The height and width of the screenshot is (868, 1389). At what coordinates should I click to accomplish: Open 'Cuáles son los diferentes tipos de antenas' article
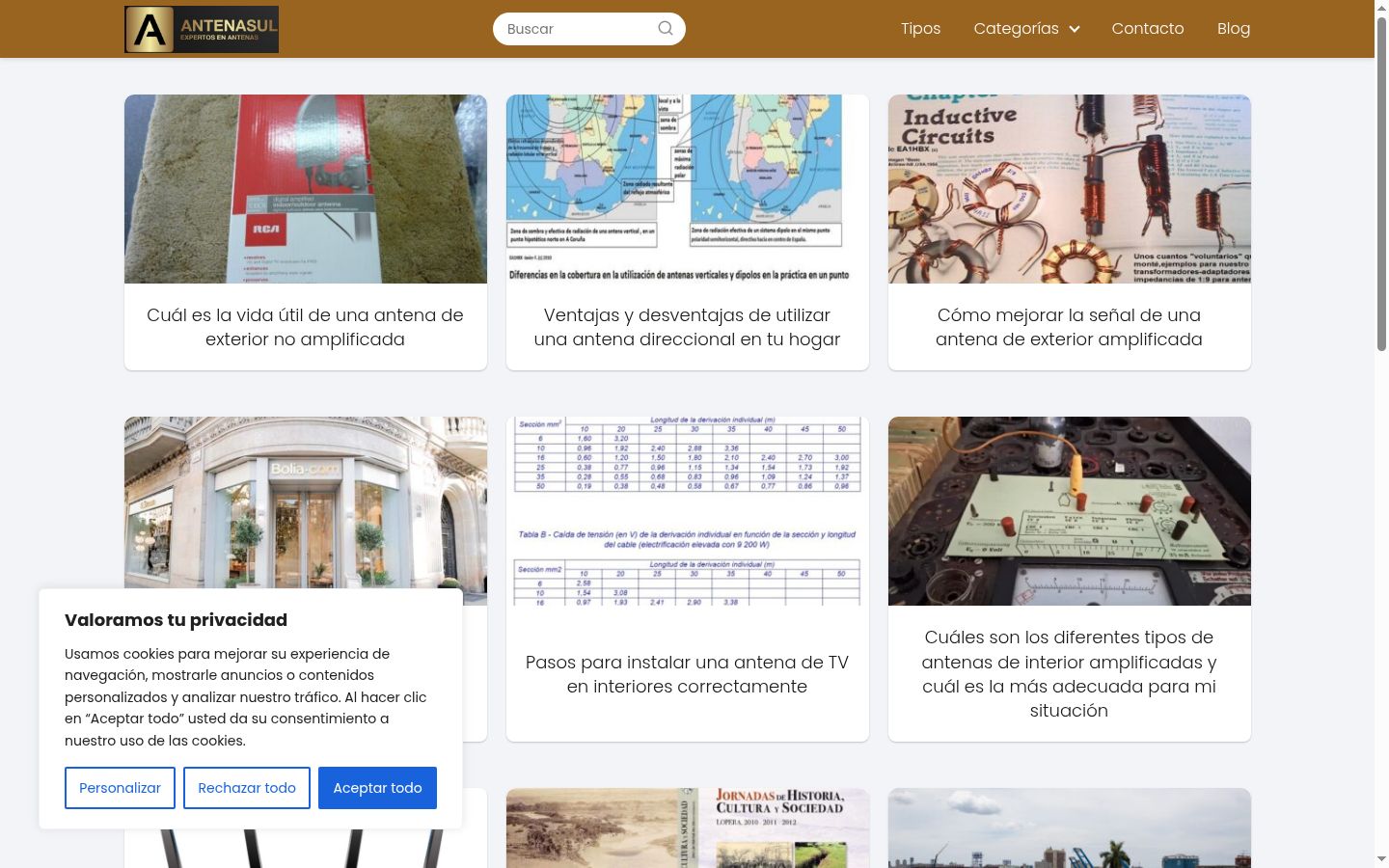1070,674
